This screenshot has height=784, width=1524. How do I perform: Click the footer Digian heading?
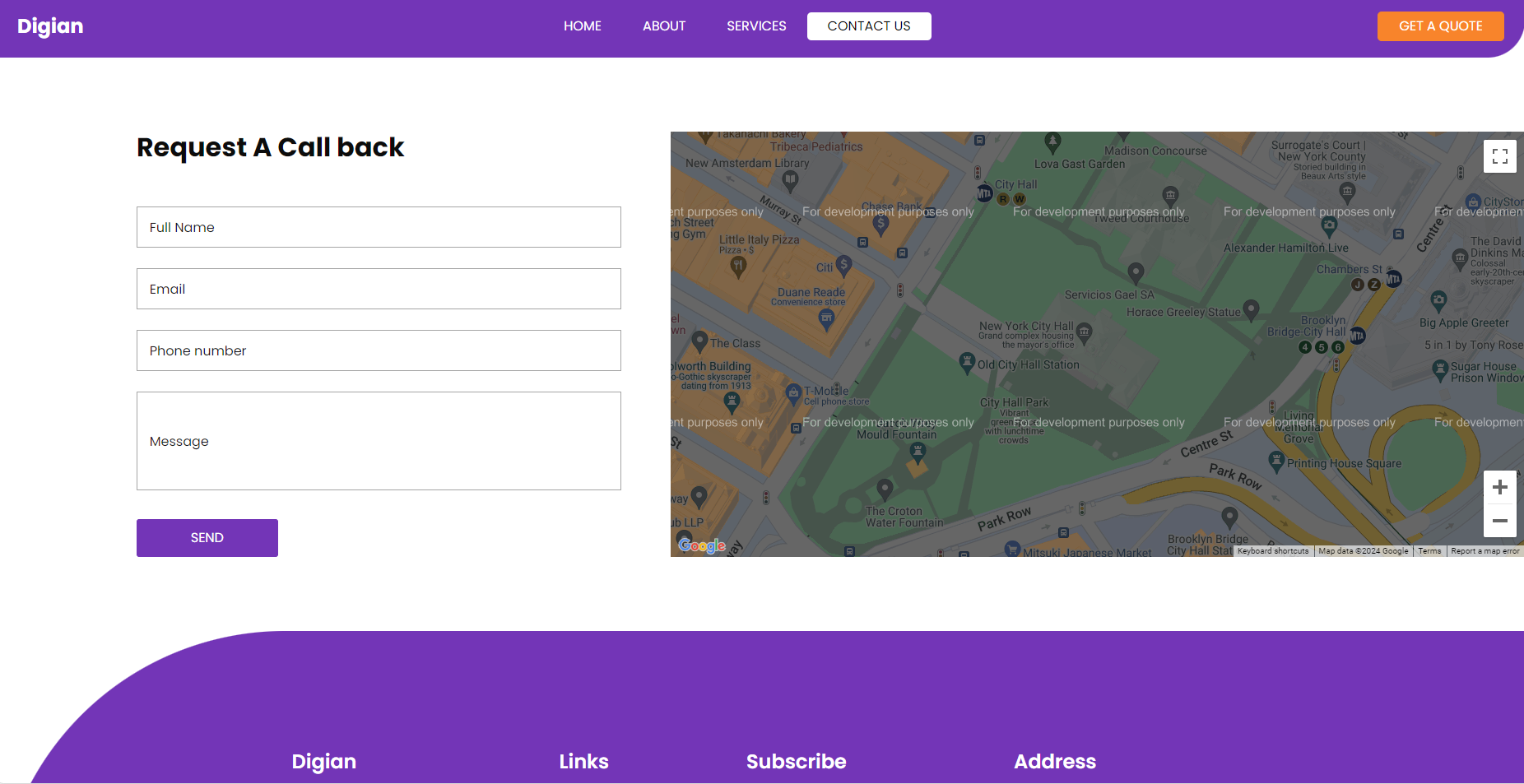(x=324, y=762)
